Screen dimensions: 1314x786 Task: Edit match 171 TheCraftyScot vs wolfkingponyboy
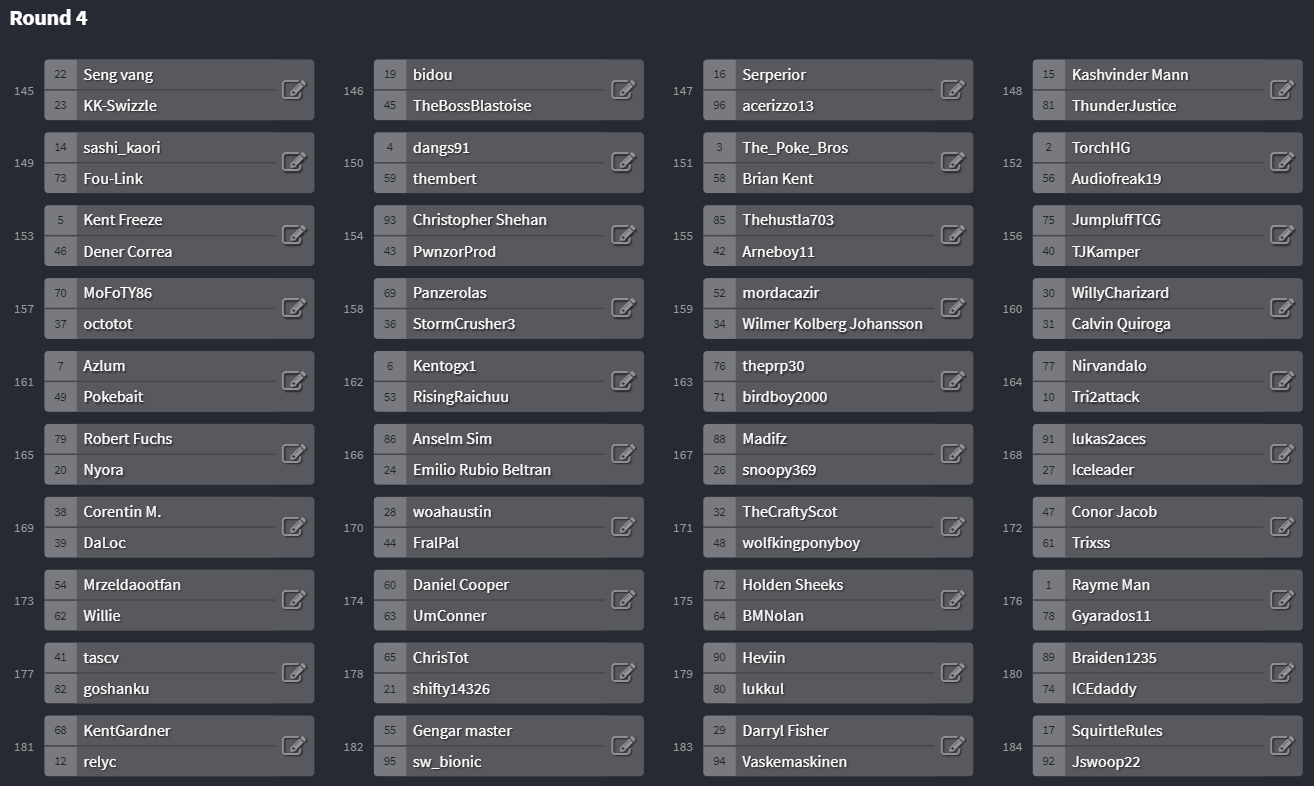pyautogui.click(x=953, y=527)
